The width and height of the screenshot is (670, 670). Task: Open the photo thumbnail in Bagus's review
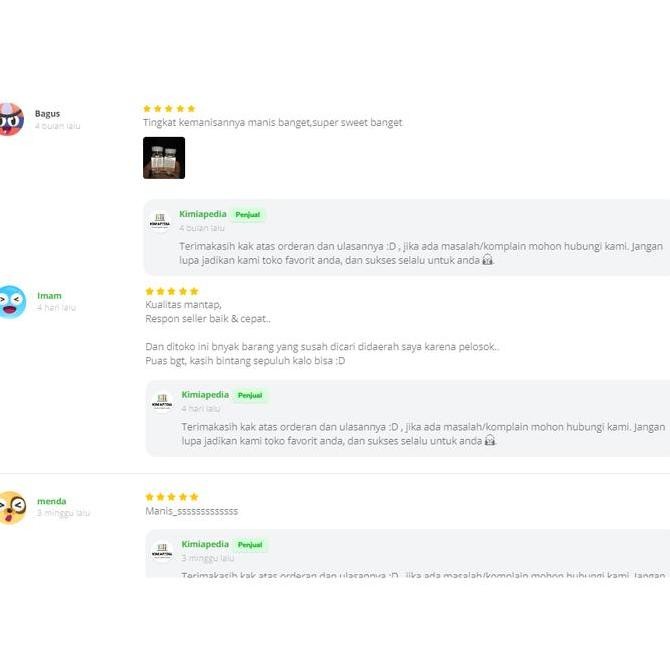pyautogui.click(x=164, y=158)
